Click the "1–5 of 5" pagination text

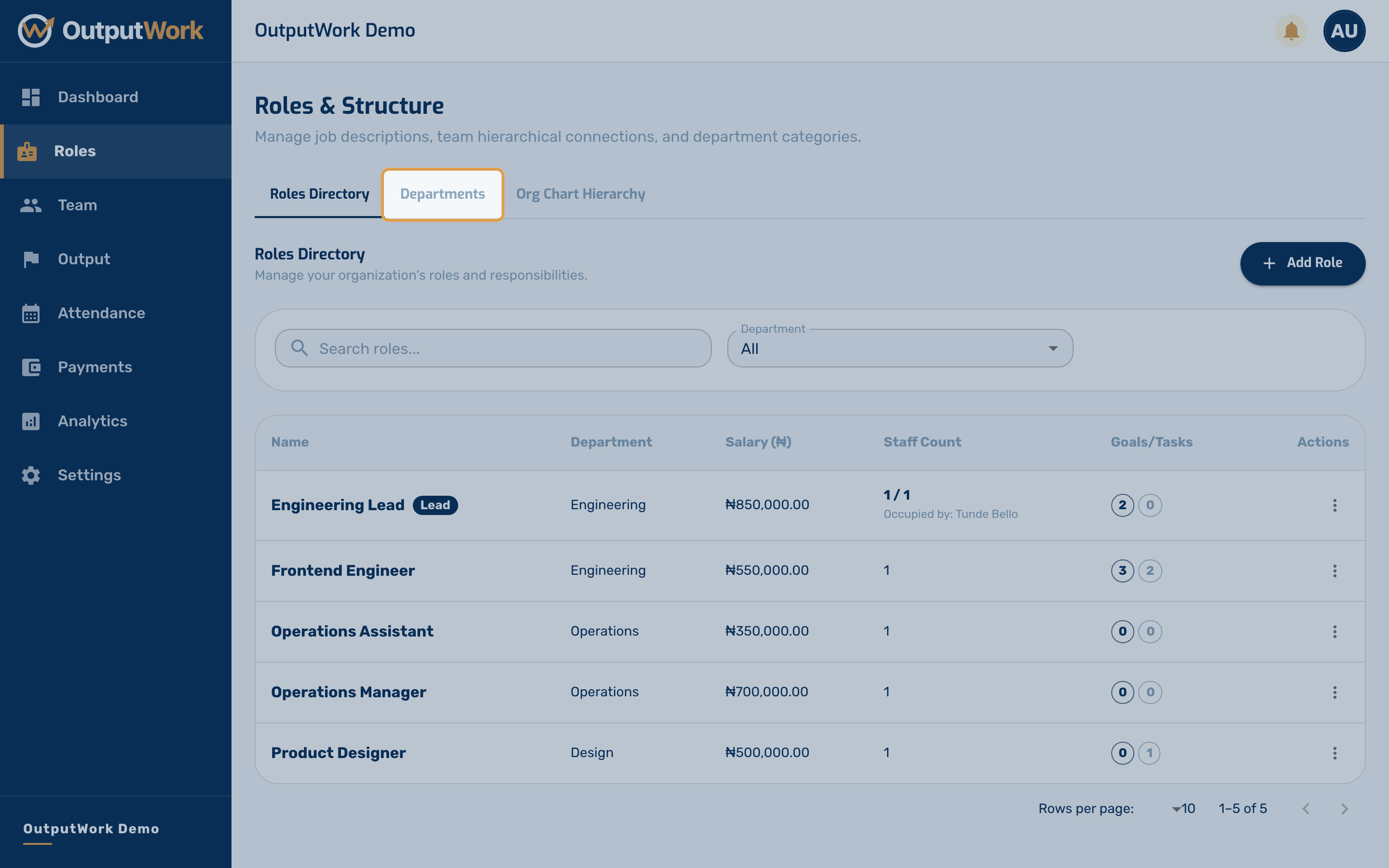tap(1243, 808)
